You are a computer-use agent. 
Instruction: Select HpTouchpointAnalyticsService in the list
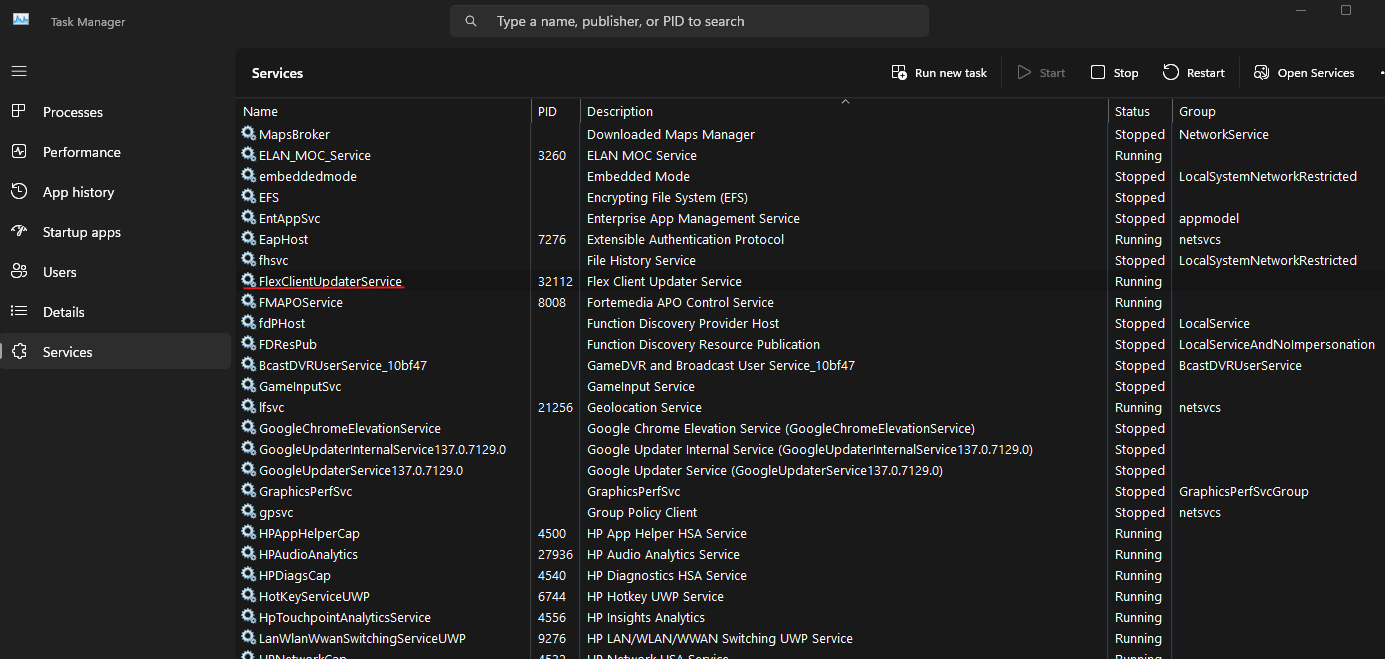[345, 617]
